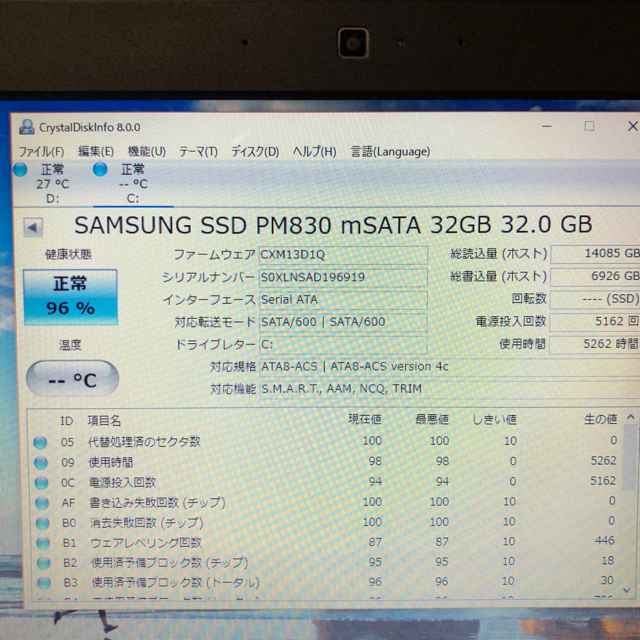
Task: Select the 電源投入回数 row in SMART list
Action: point(327,482)
